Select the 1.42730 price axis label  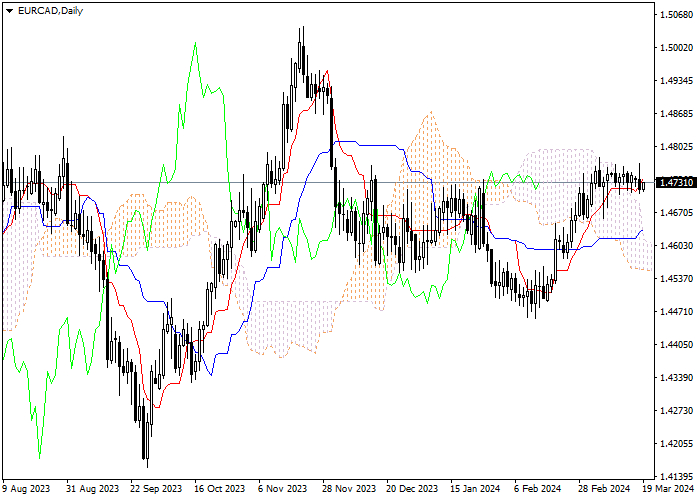pyautogui.click(x=676, y=411)
